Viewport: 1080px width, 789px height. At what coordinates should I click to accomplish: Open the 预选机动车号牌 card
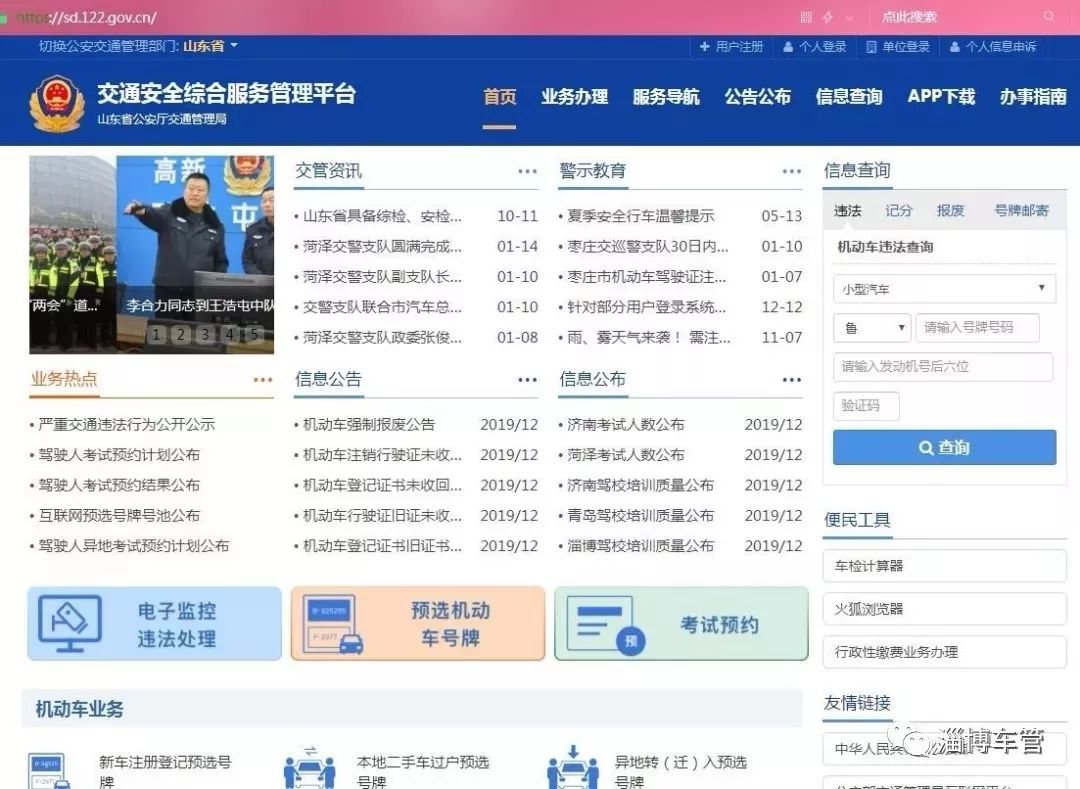tap(417, 624)
